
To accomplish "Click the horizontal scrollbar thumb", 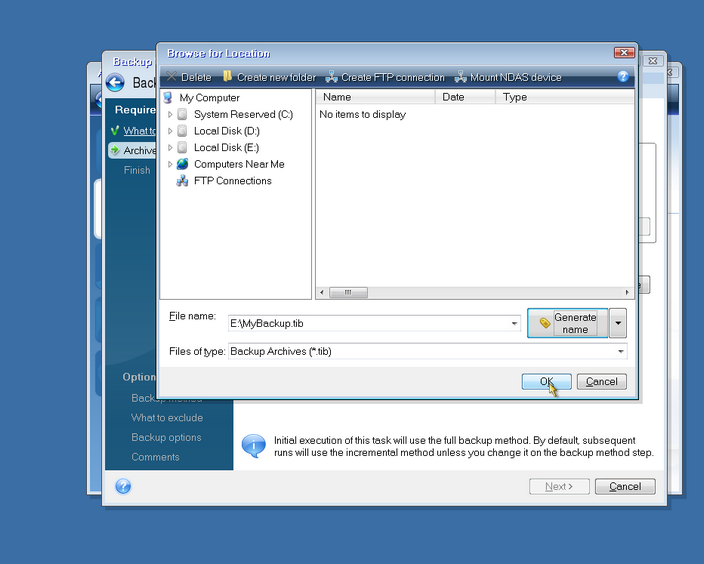I will 348,292.
